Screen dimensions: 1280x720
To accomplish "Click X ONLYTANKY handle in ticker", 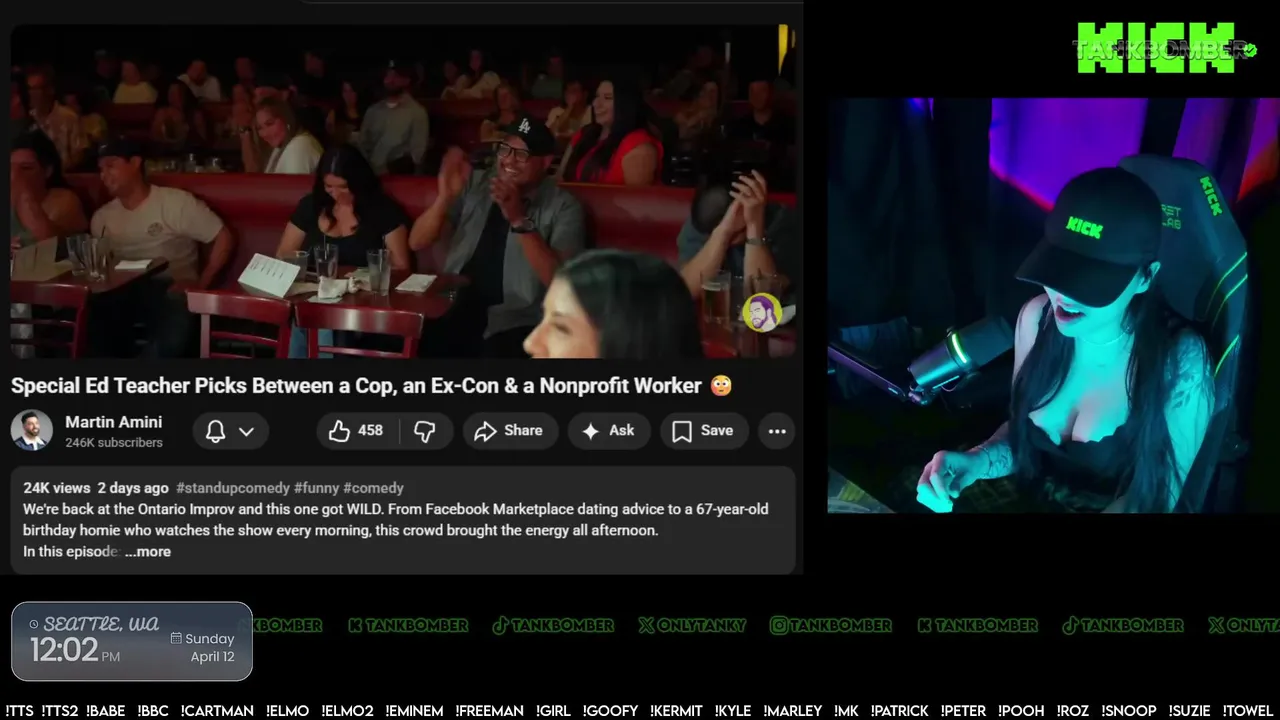I will point(692,625).
